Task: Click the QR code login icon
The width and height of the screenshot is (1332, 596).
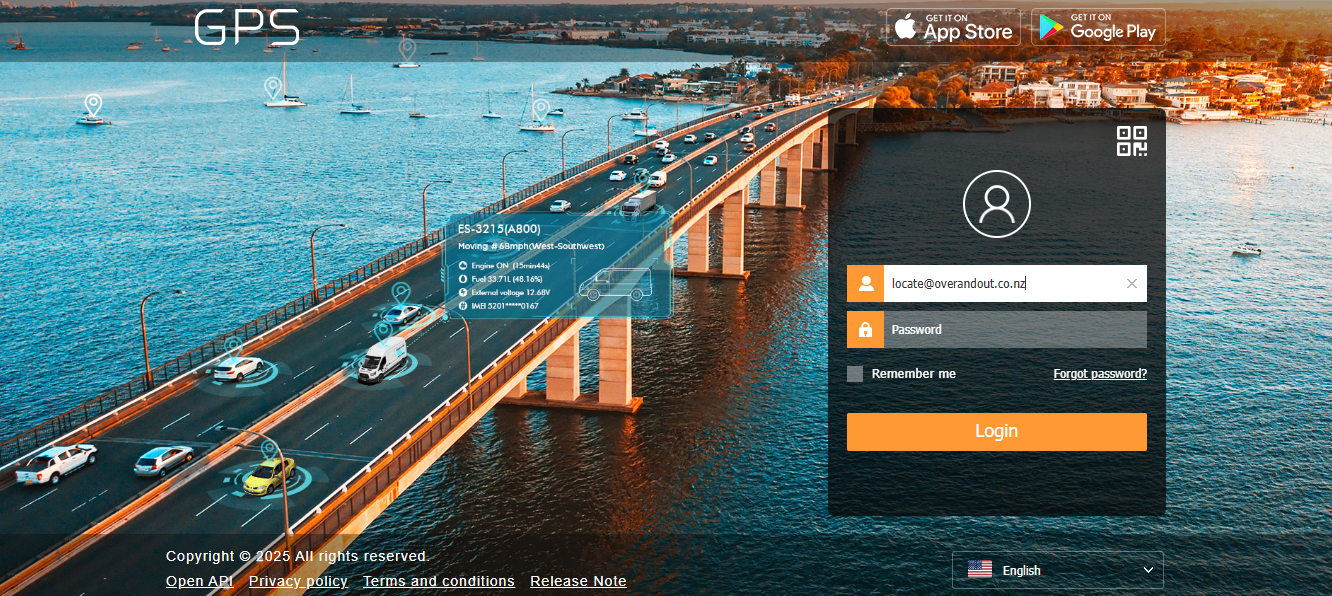Action: pyautogui.click(x=1132, y=142)
